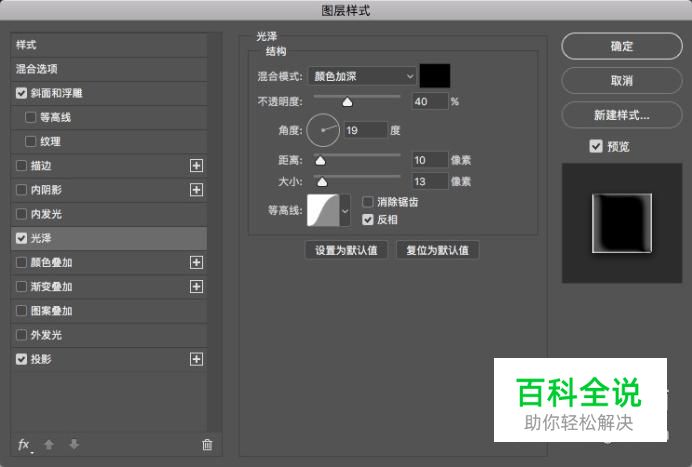This screenshot has height=467, width=692.
Task: Click the 大小 input field showing 13
Action: 430,181
